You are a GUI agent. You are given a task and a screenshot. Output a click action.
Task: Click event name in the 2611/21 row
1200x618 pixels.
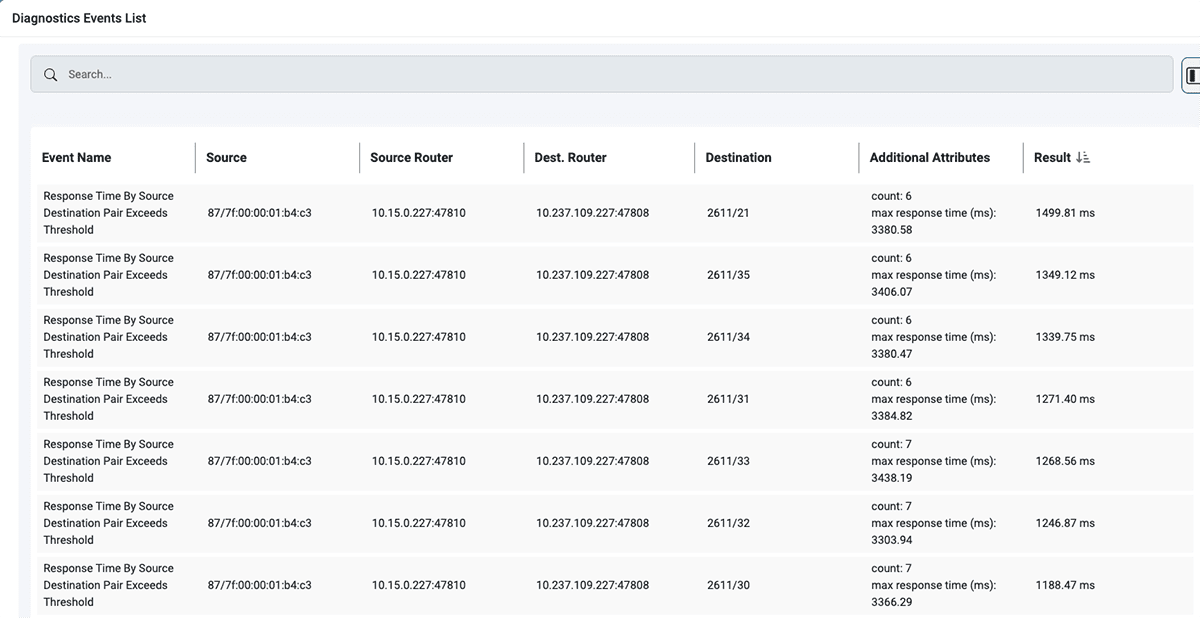108,213
